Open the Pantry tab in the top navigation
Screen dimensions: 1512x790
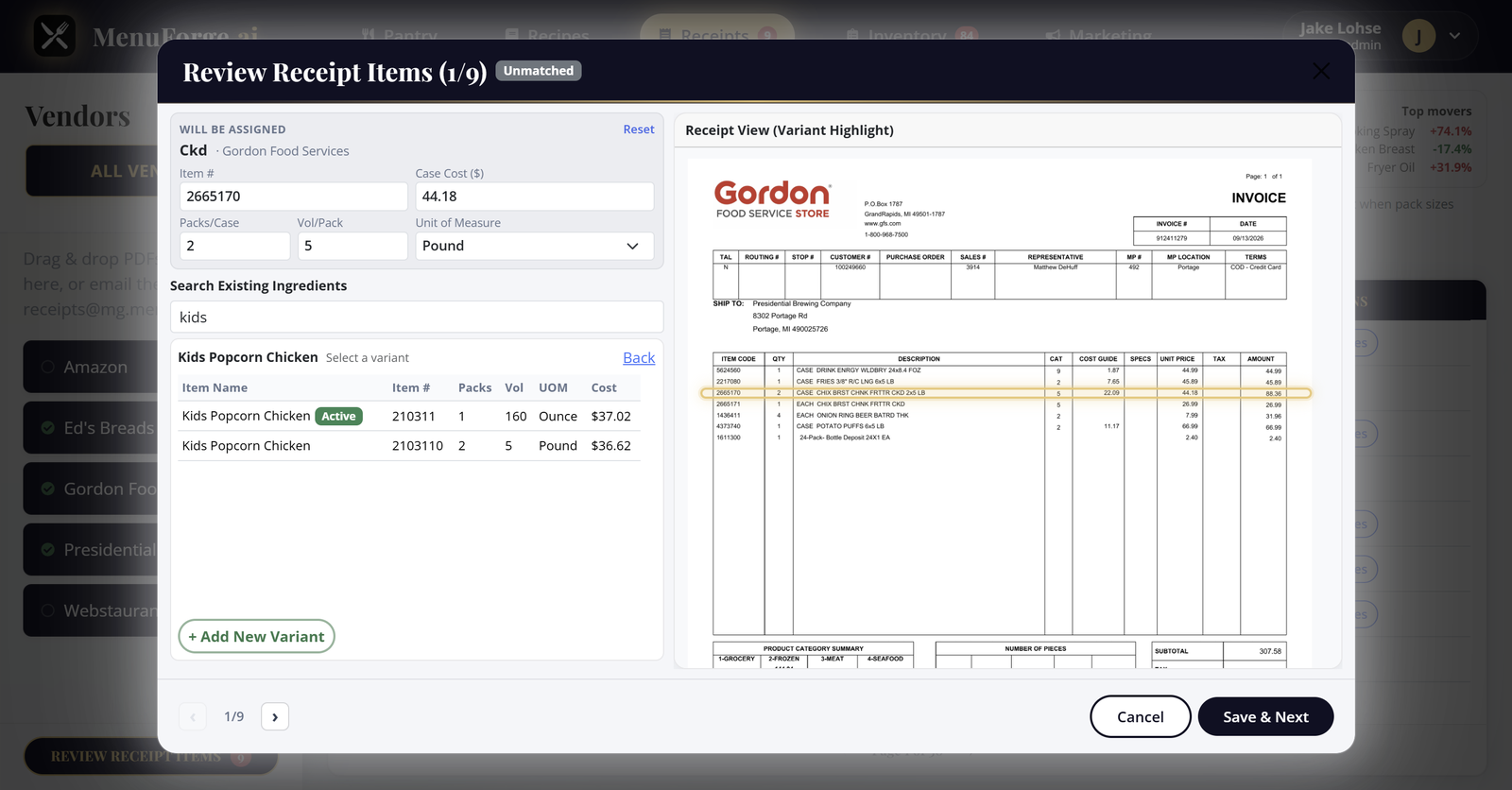[399, 36]
